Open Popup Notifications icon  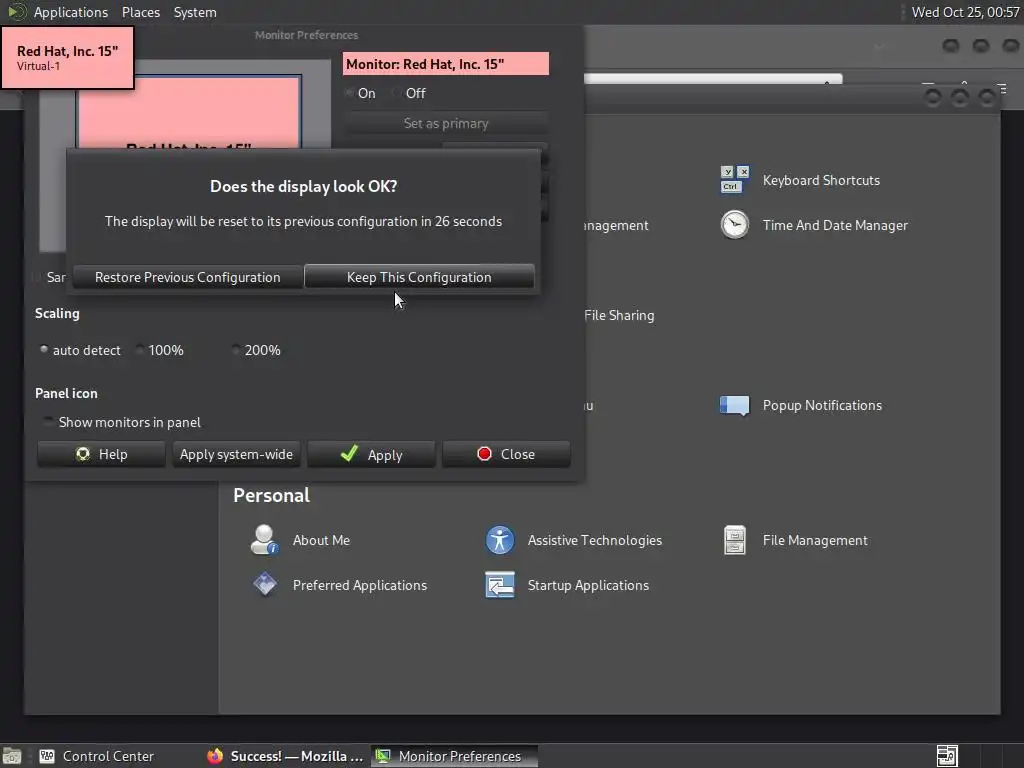pyautogui.click(x=735, y=405)
